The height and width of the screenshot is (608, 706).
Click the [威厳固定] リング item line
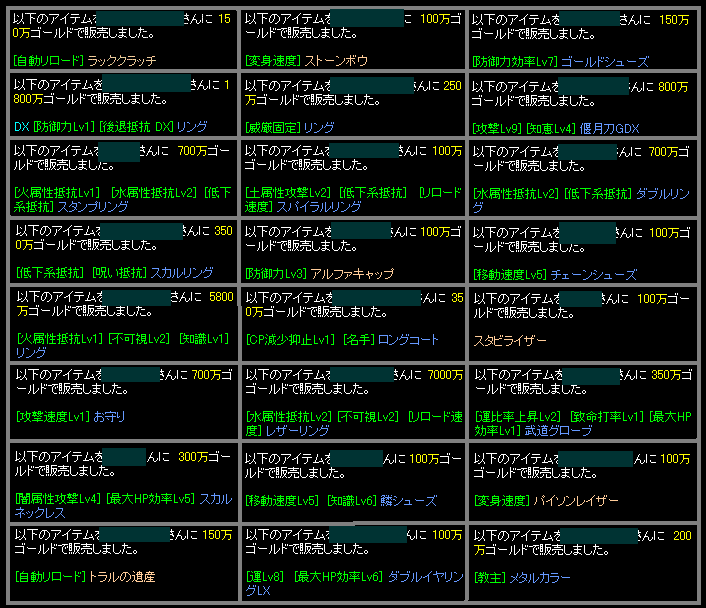[290, 128]
